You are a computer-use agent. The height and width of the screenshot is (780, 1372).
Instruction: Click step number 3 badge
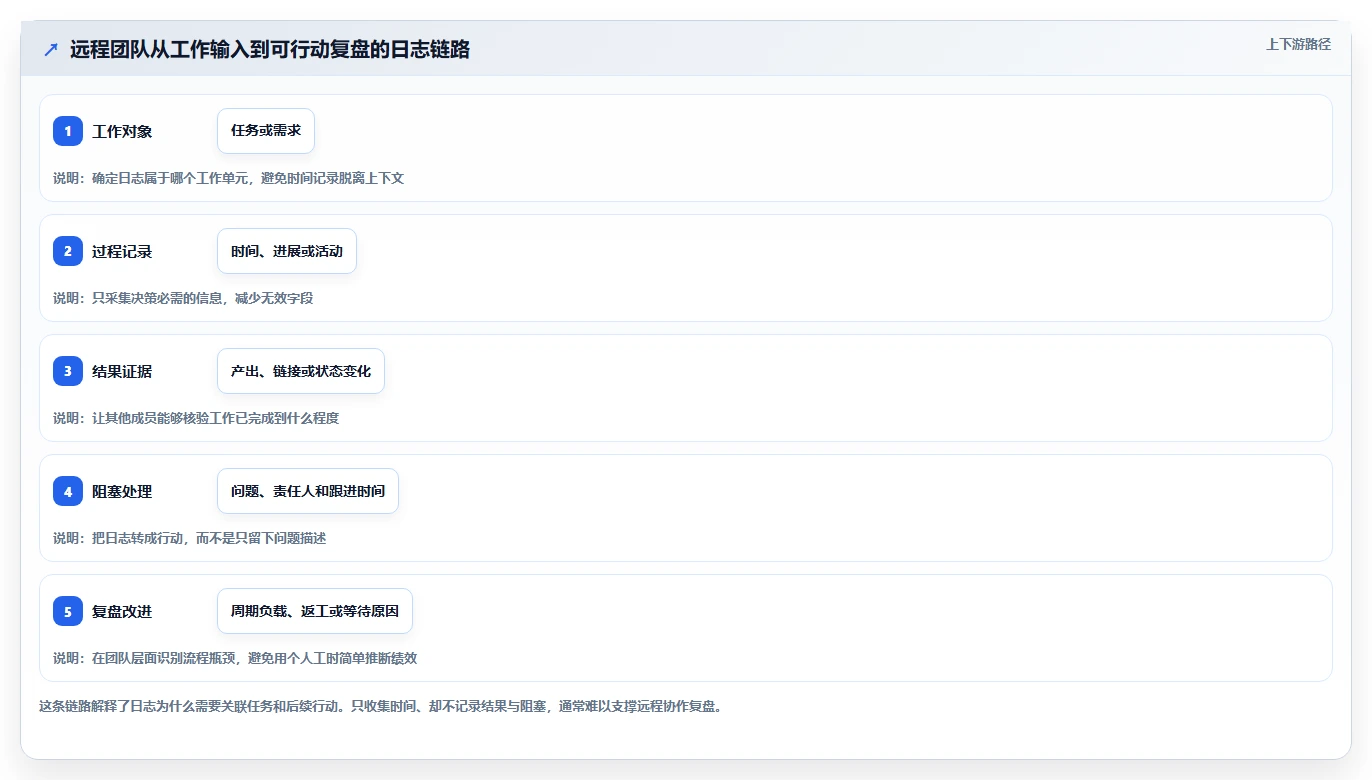[x=68, y=371]
